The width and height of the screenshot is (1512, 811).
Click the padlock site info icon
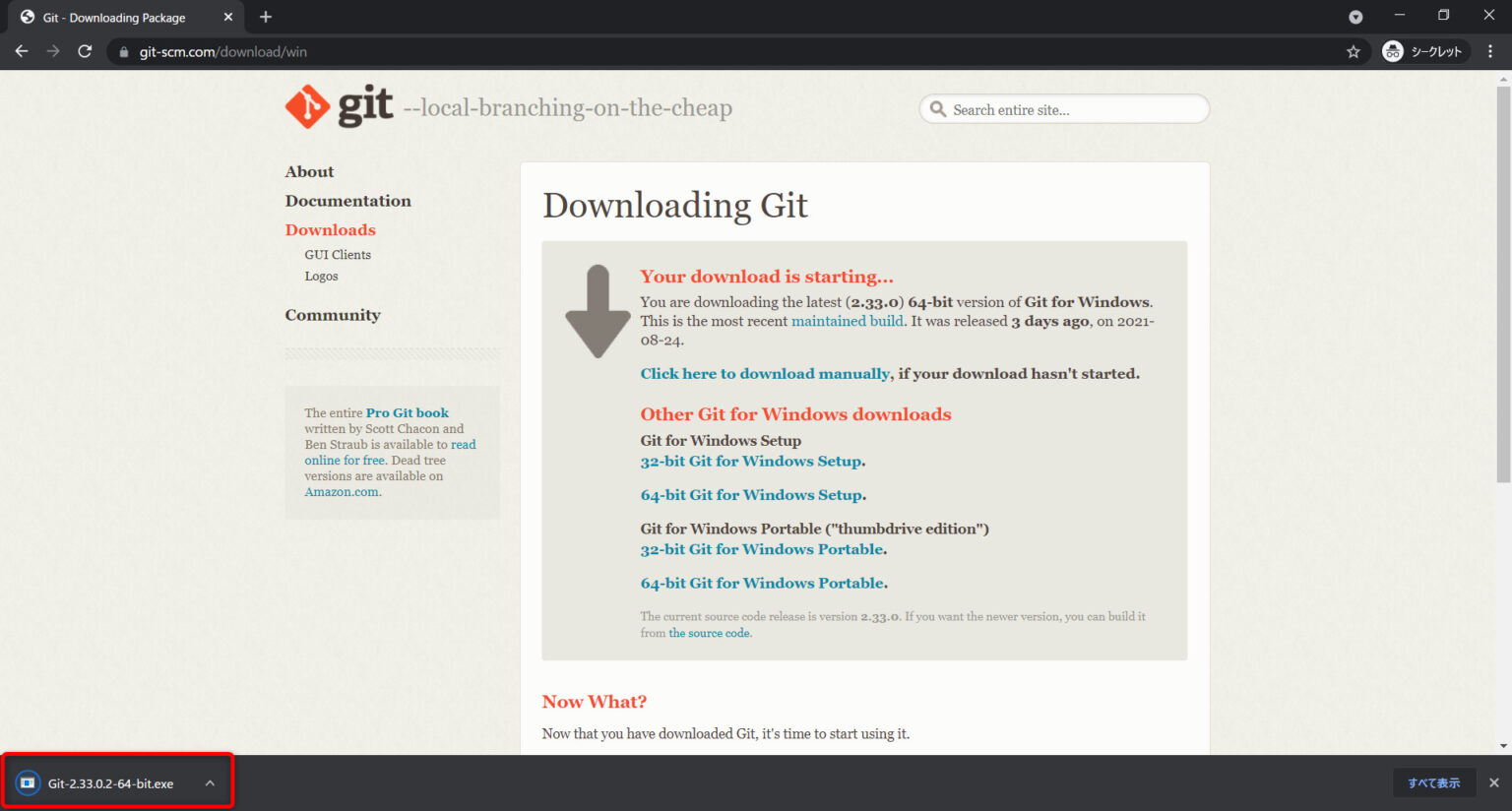coord(124,52)
